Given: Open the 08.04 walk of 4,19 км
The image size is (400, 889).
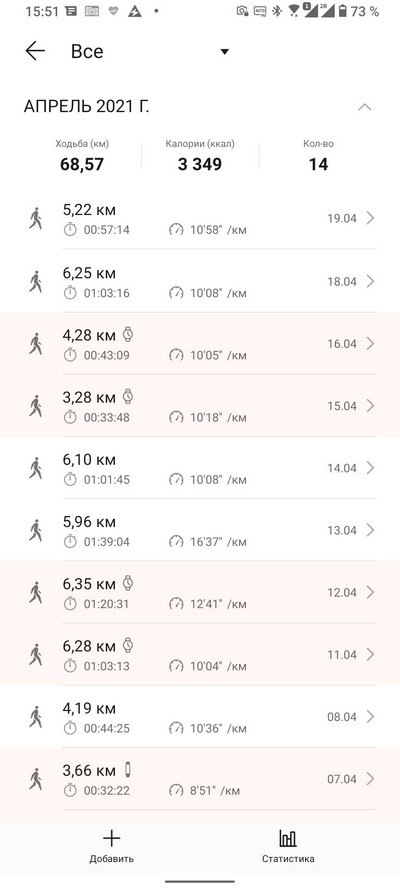Looking at the screenshot, I should point(200,717).
